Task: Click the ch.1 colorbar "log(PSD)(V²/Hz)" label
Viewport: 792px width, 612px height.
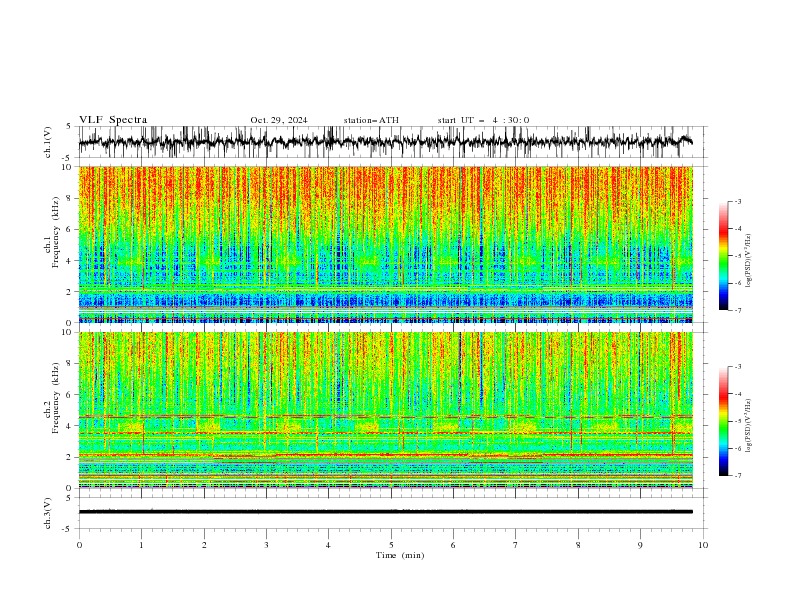Action: 749,261
